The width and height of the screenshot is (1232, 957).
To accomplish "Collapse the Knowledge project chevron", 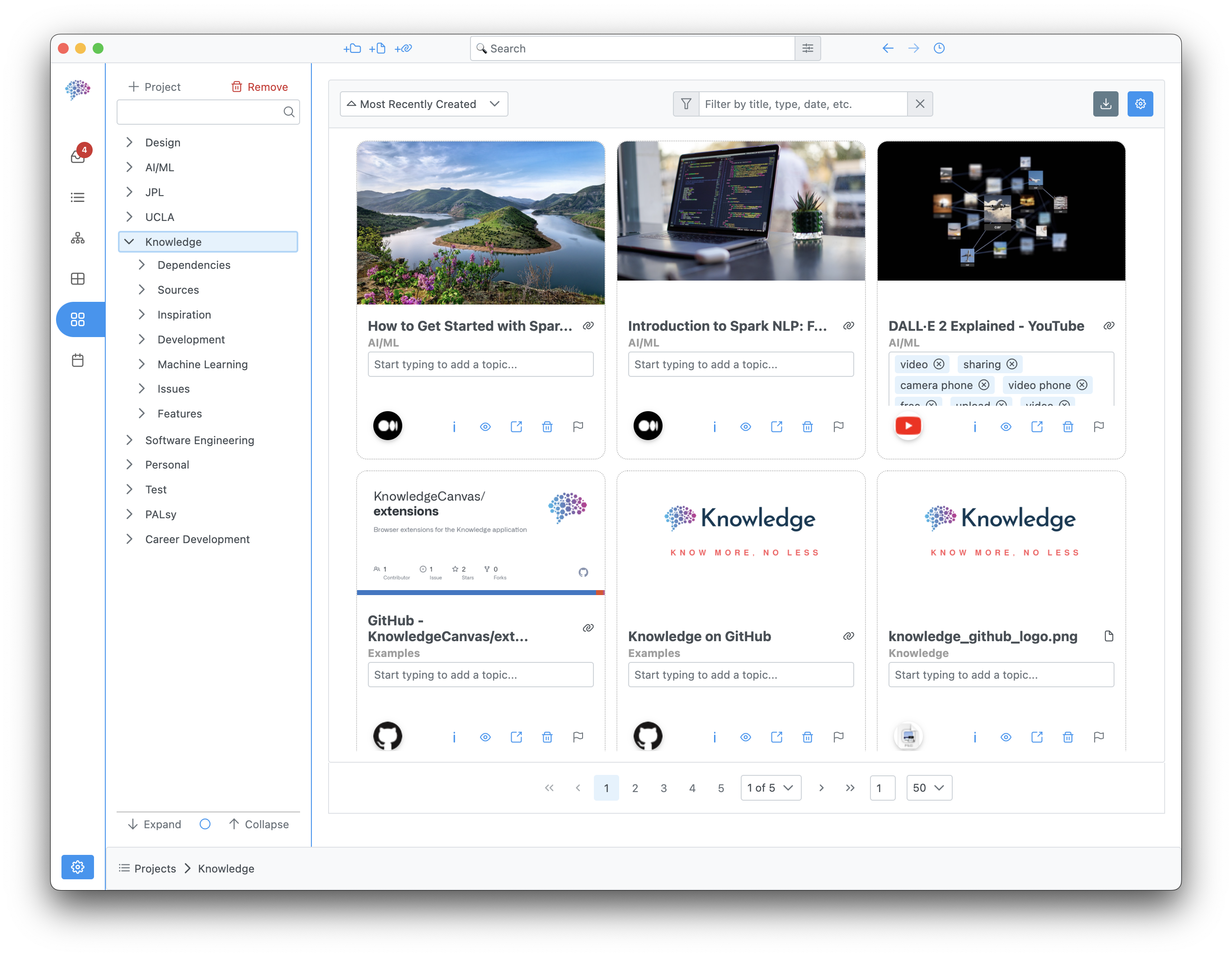I will tap(129, 242).
